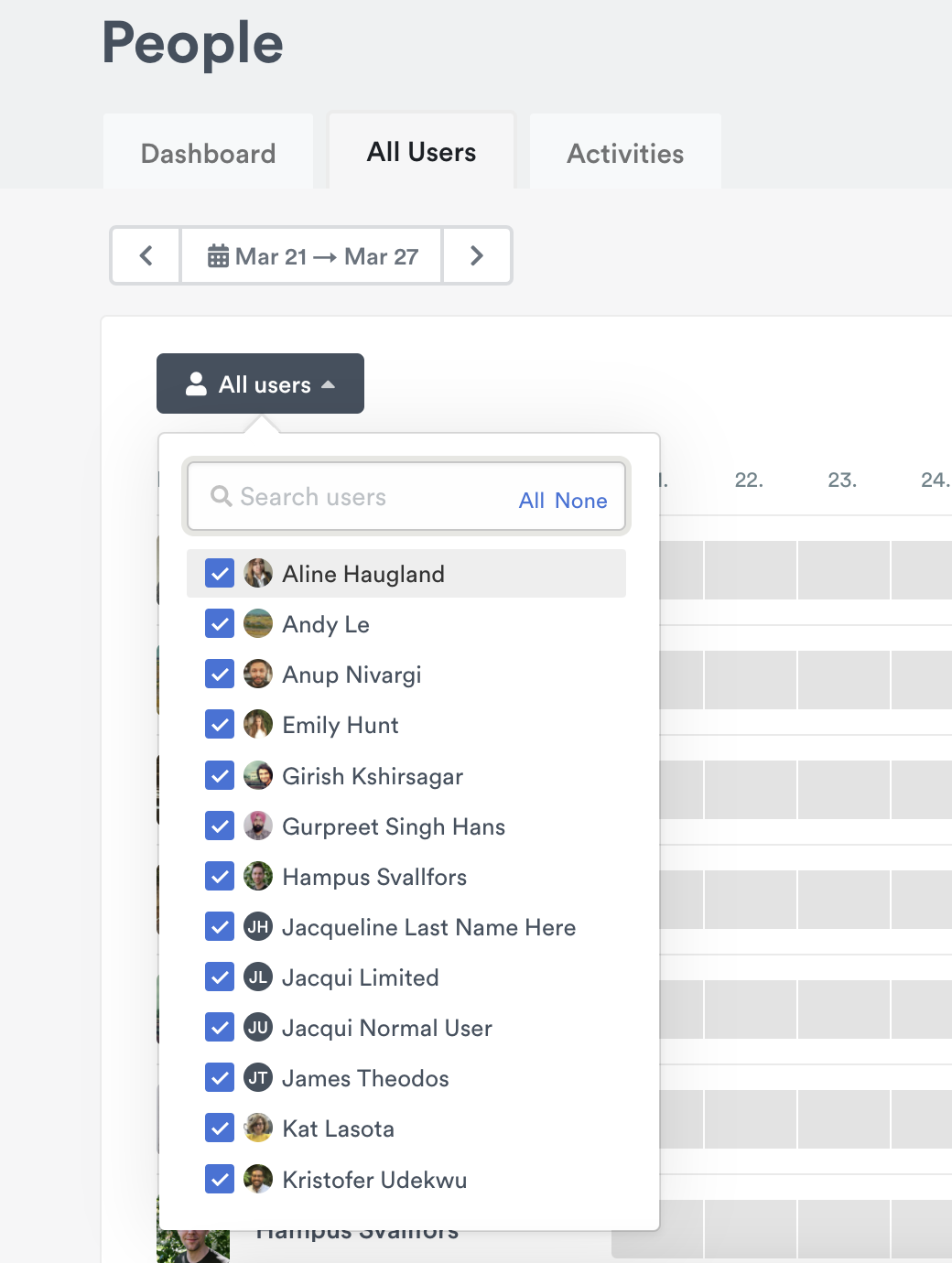Go to previous week with left chevron
Screen dimensions: 952x1263
[145, 256]
